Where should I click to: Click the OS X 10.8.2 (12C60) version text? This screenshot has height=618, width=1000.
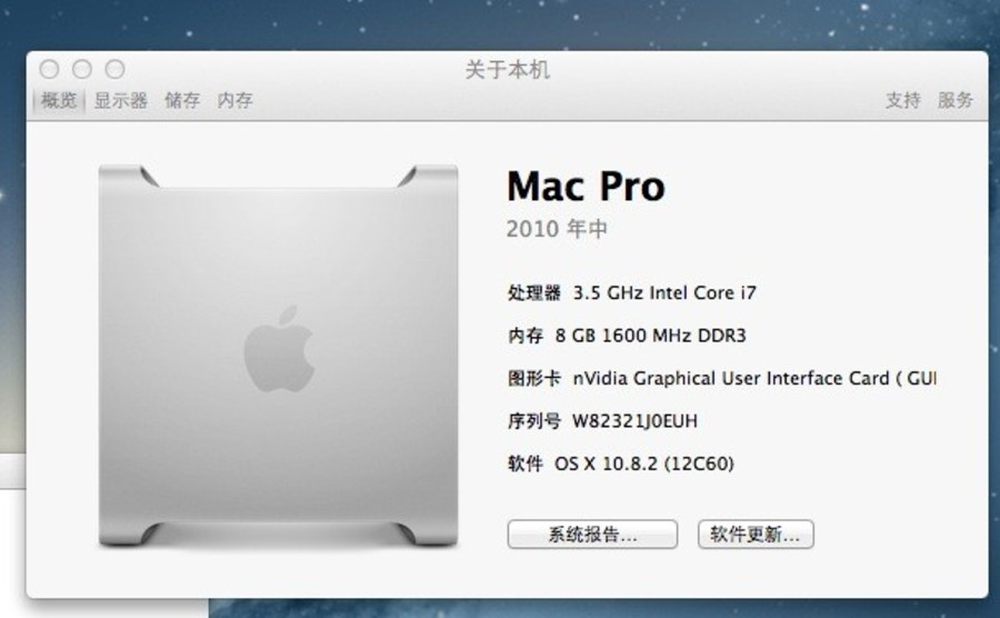(644, 464)
